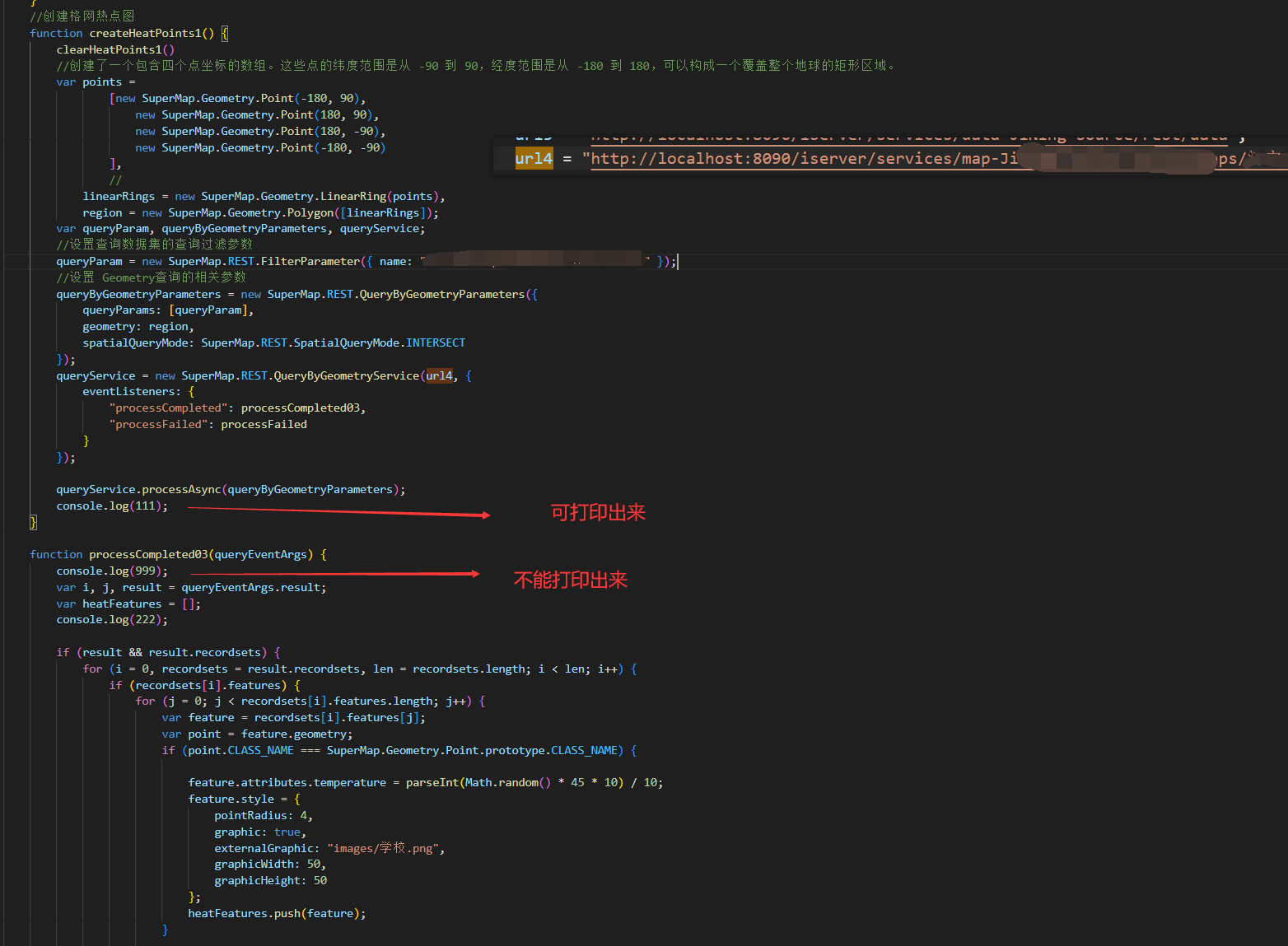Click 'if (result && result.recordsets)' line
This screenshot has width=1288, height=946.
click(168, 652)
